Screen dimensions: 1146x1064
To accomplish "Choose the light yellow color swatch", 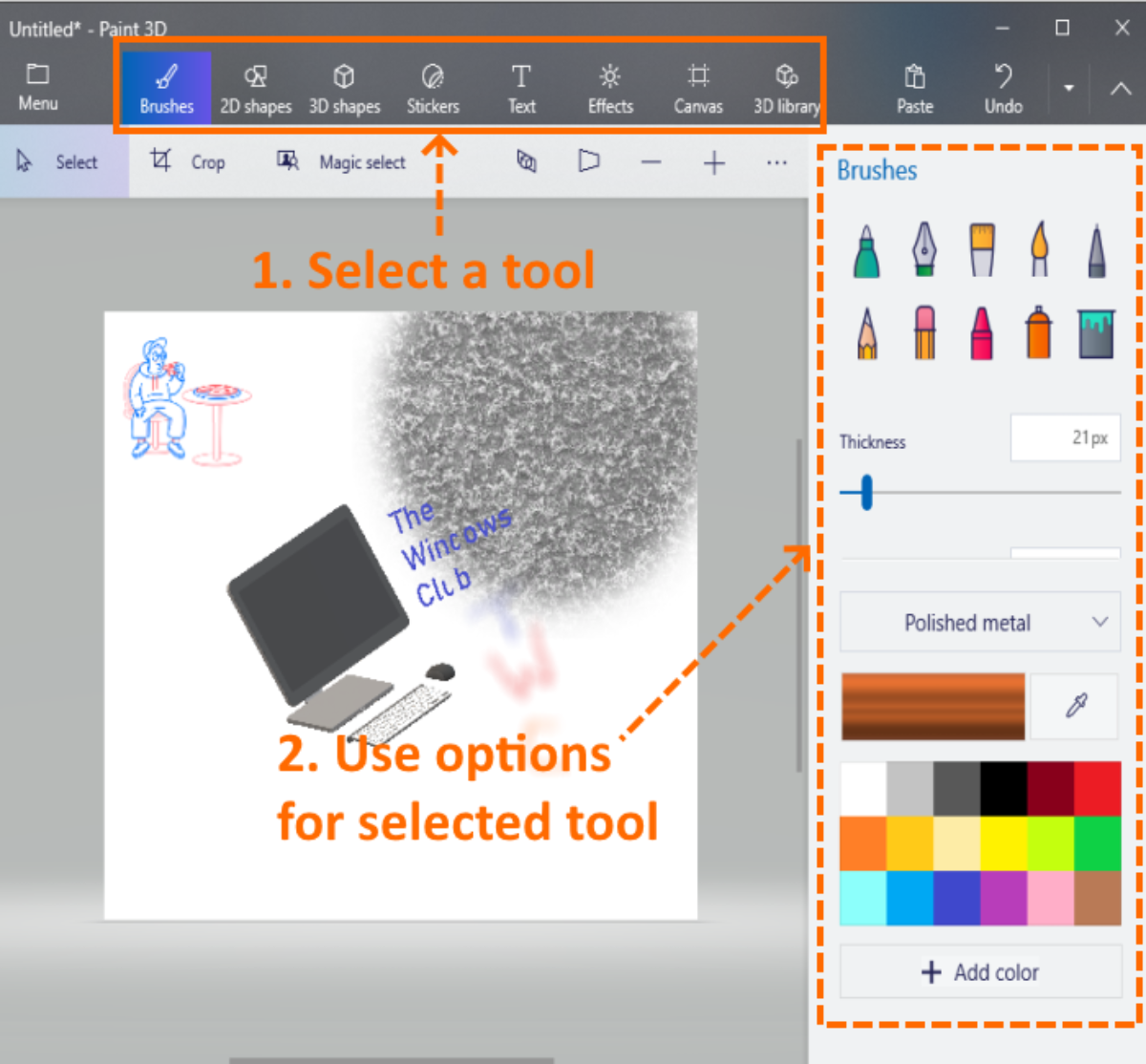I will [957, 843].
